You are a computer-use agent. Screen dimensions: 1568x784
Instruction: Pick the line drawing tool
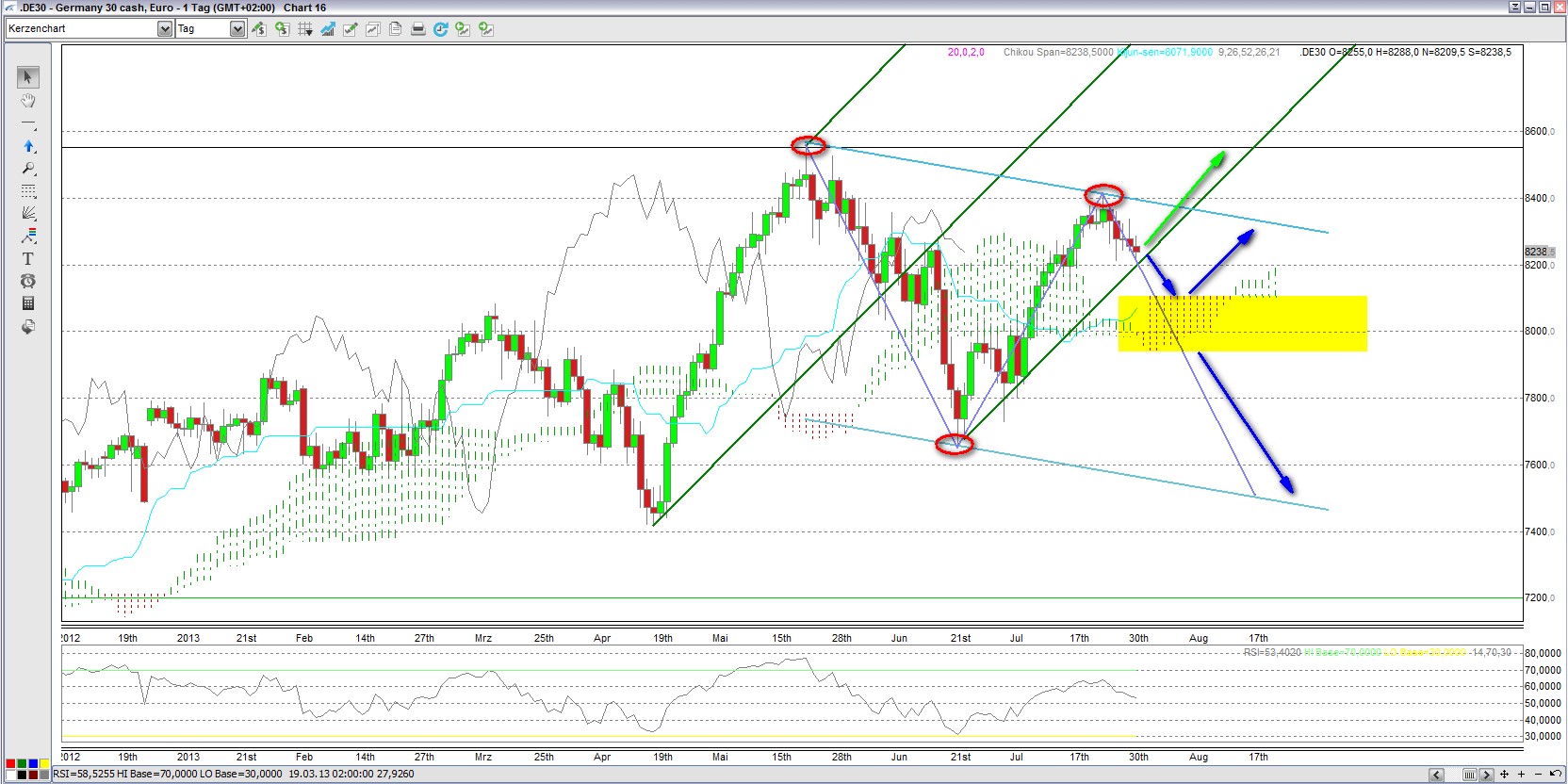coord(27,124)
